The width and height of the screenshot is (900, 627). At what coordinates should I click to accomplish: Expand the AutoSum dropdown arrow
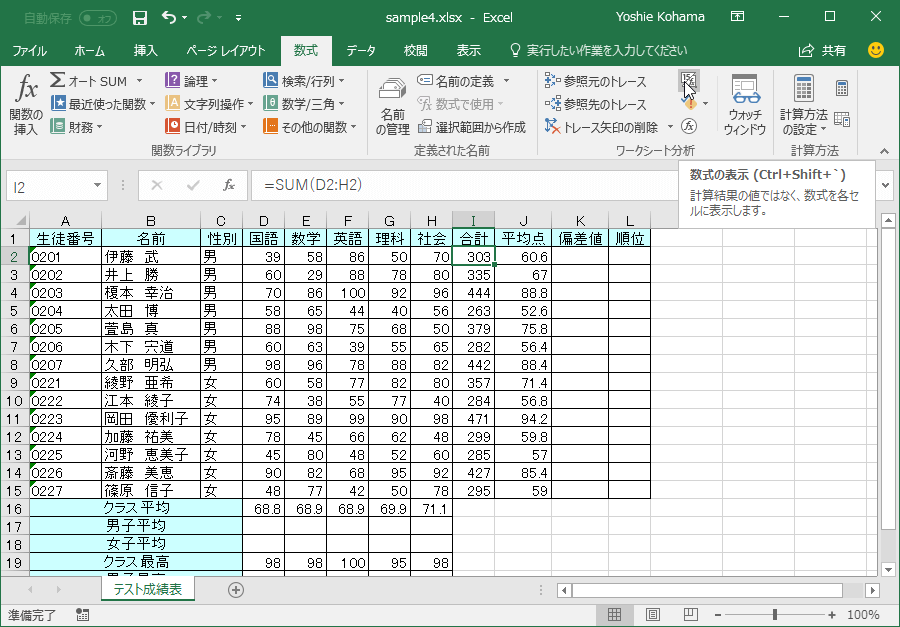click(x=139, y=81)
